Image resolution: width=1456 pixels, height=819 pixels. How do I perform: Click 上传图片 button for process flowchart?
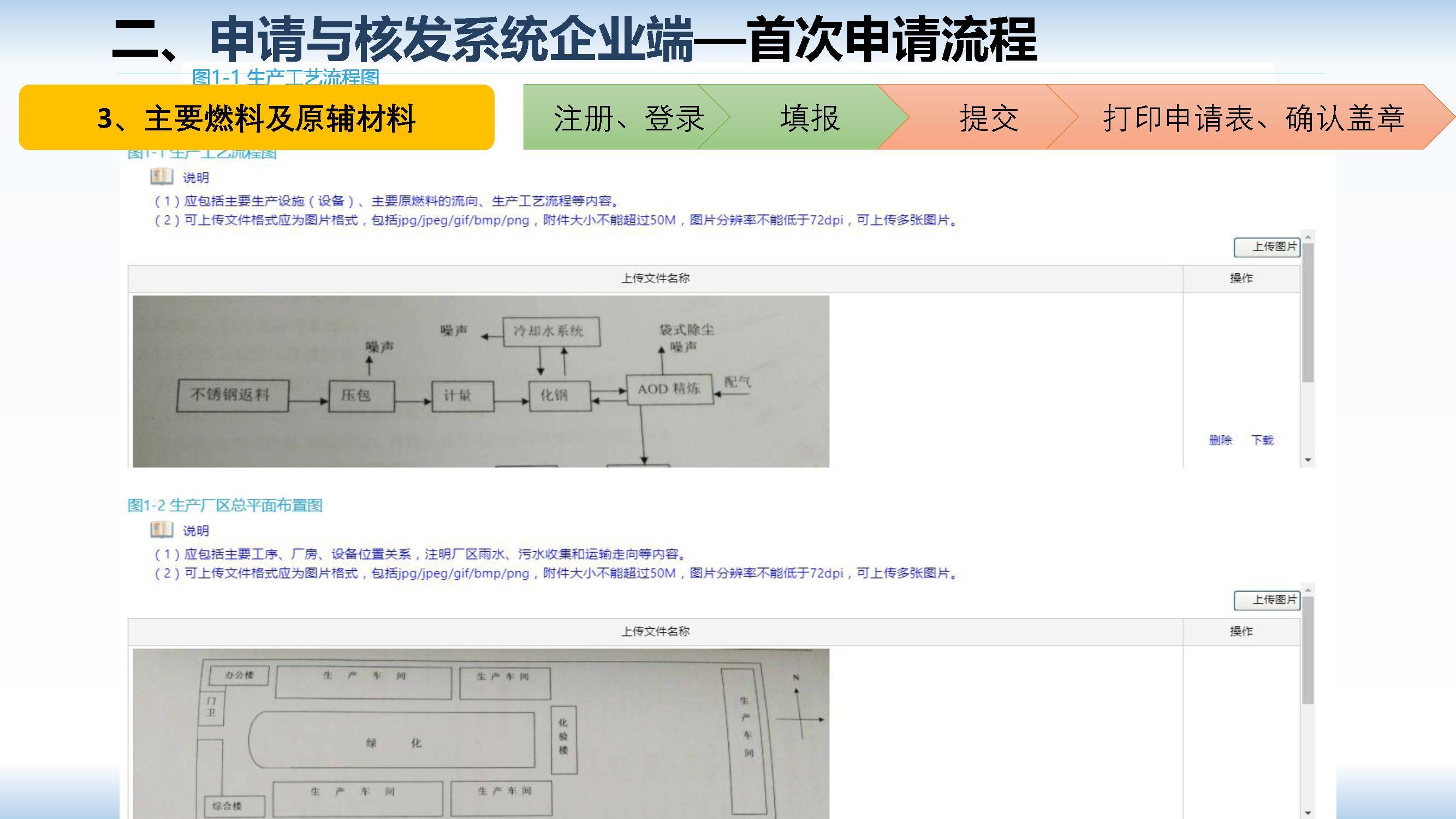[x=1267, y=247]
